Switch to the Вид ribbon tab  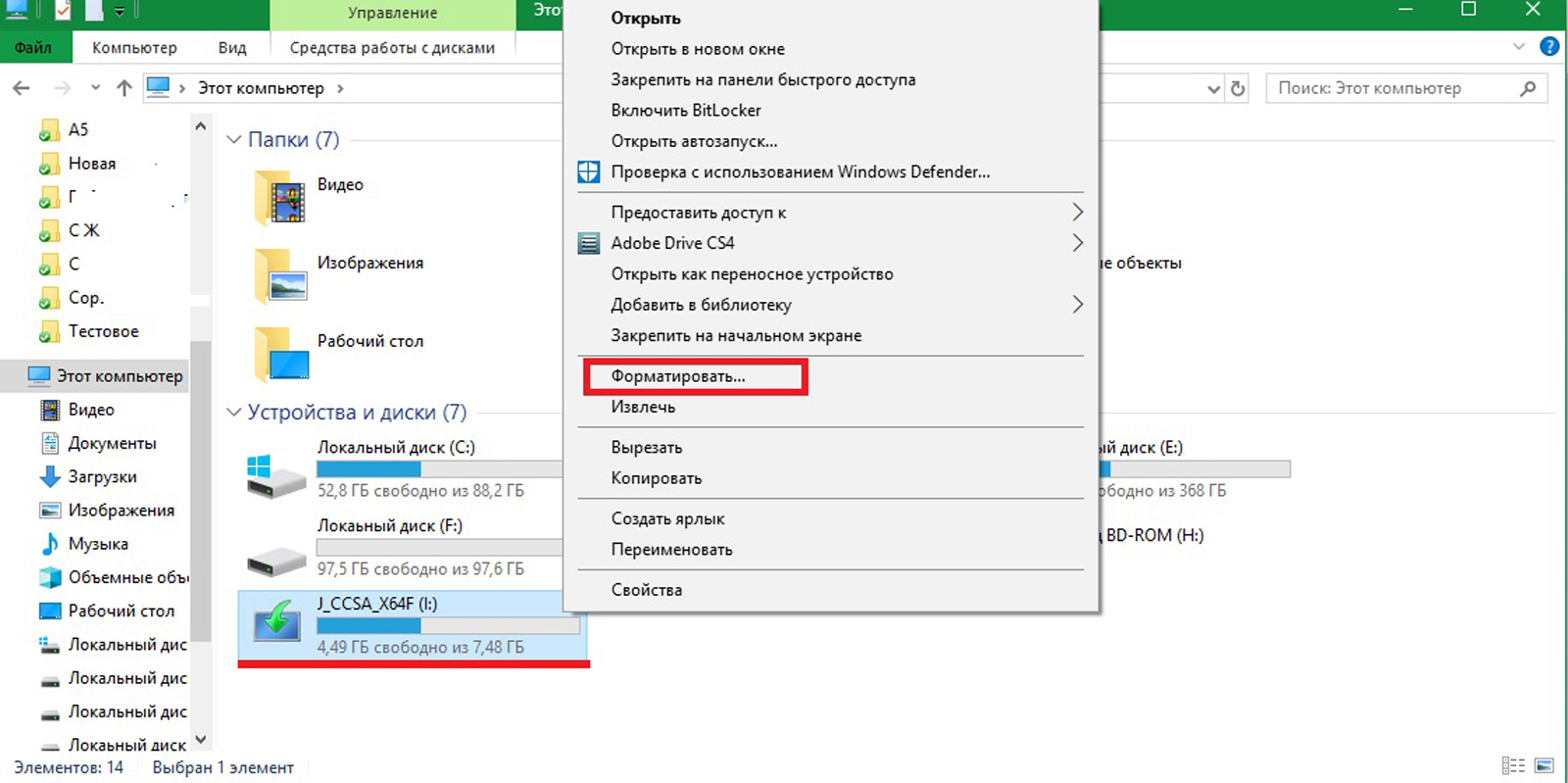click(232, 47)
